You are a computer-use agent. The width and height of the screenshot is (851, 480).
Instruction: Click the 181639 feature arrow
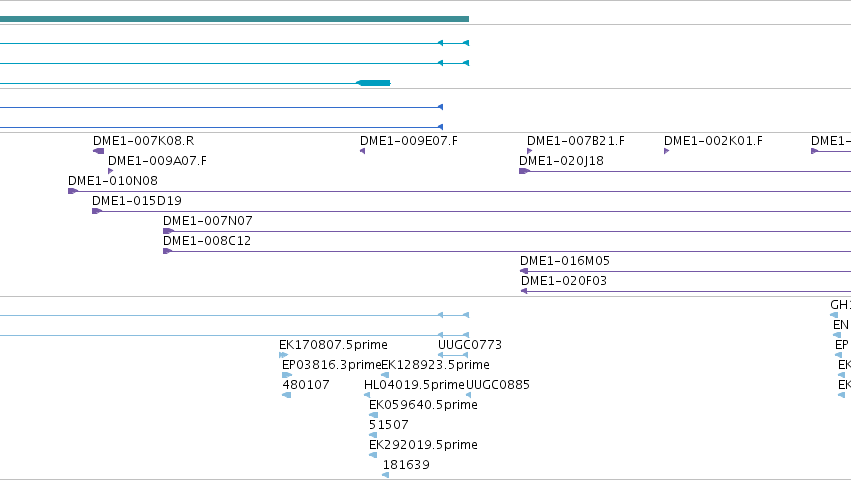pyautogui.click(x=385, y=475)
